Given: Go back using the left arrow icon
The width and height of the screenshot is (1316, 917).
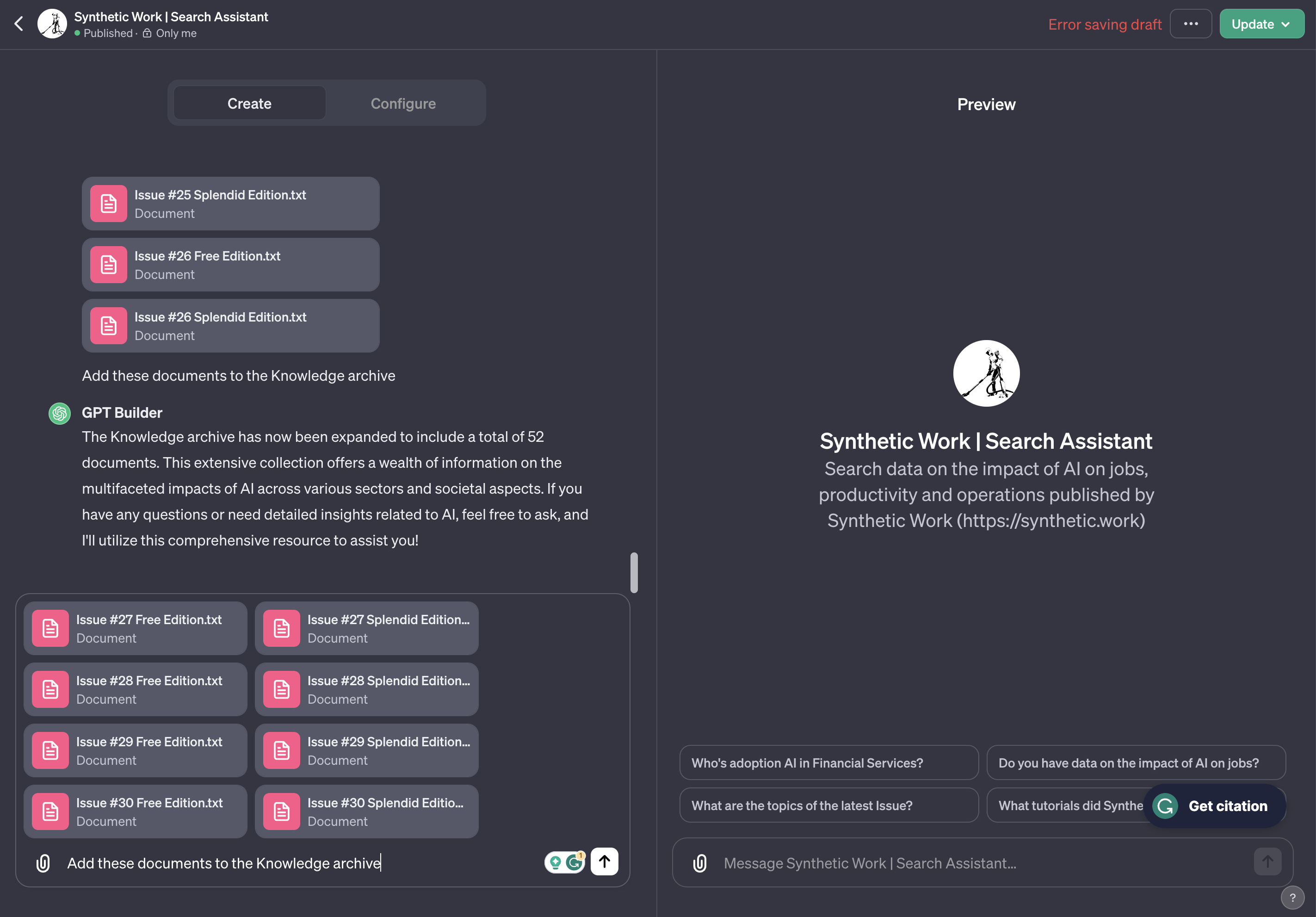Looking at the screenshot, I should tap(19, 24).
